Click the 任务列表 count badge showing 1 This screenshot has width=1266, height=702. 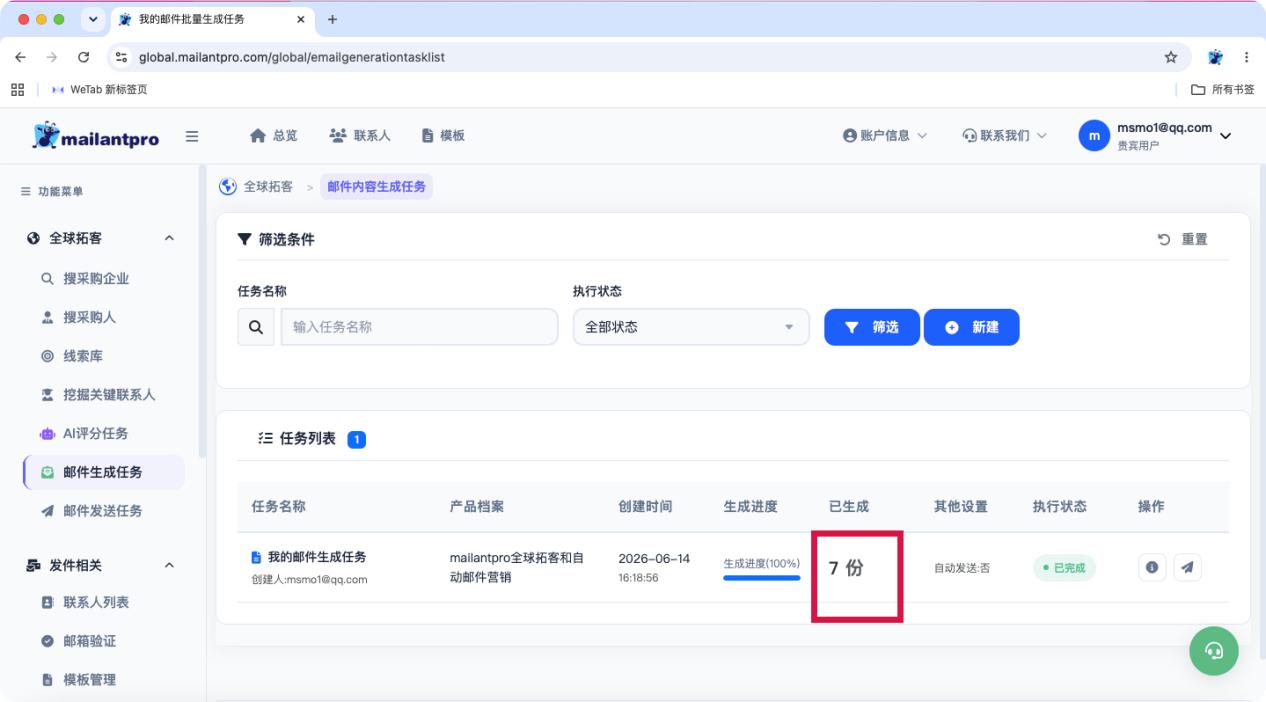tap(357, 439)
